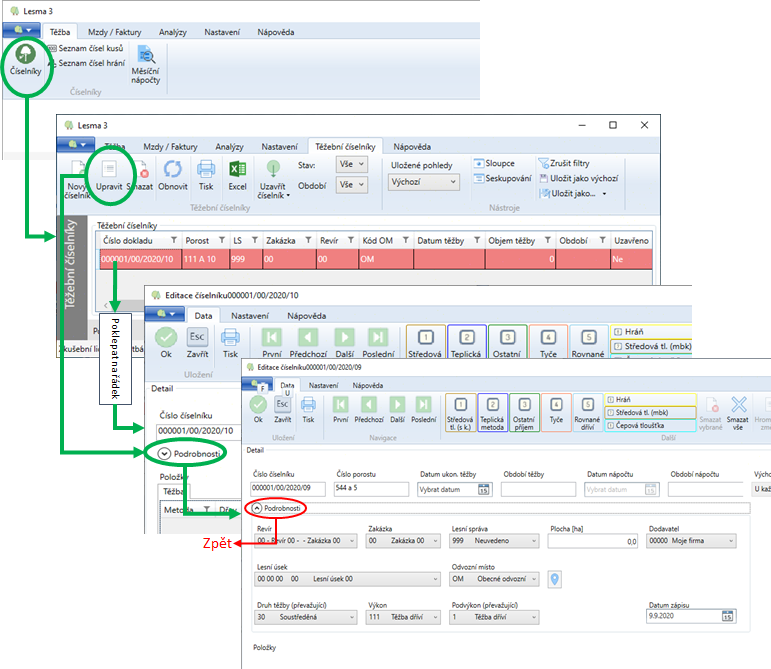771x669 pixels.
Task: Open Měsíční nápočty icon
Action: click(x=146, y=64)
